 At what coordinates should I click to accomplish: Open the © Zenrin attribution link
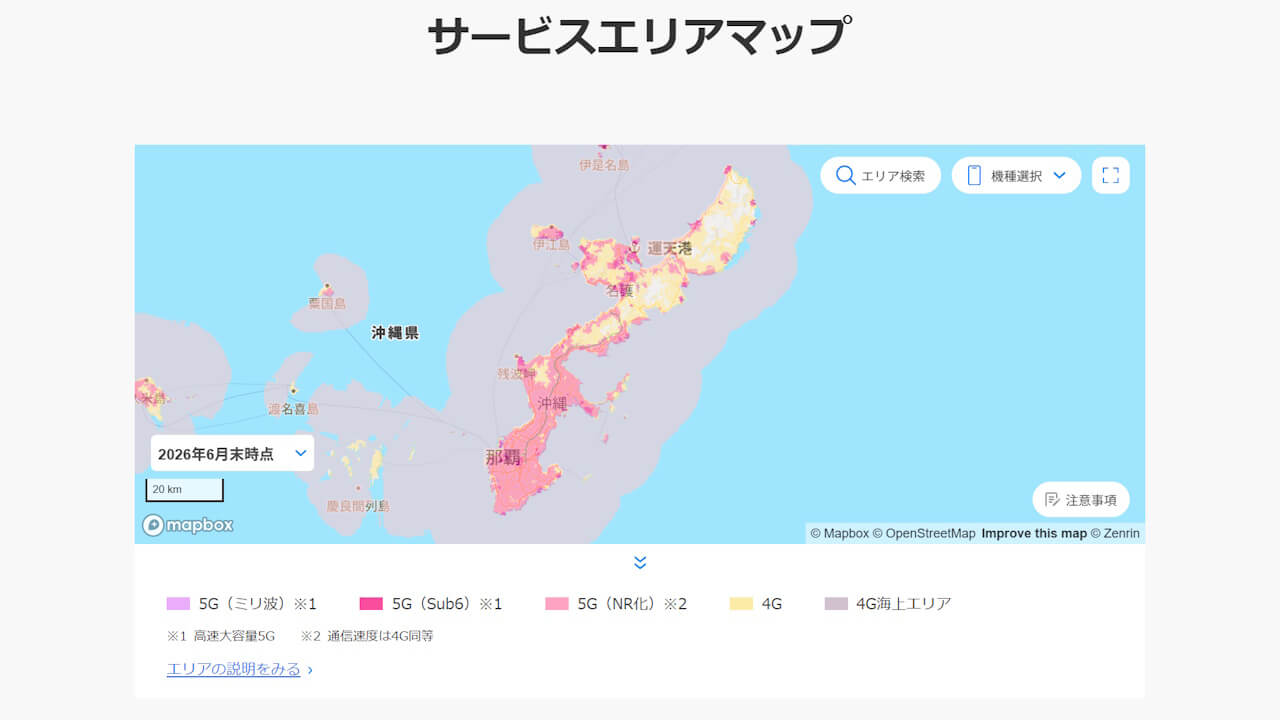[x=1115, y=534]
